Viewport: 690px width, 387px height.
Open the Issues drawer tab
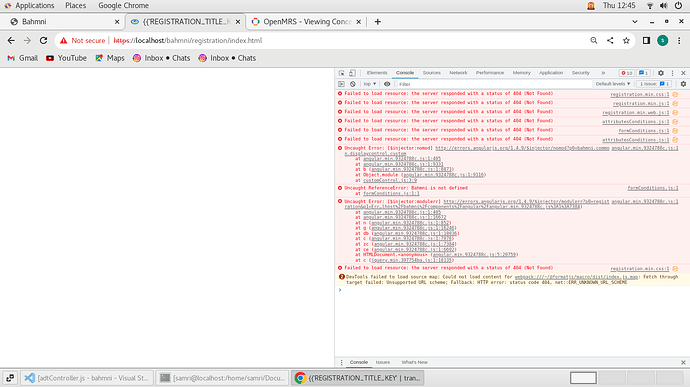(x=382, y=362)
